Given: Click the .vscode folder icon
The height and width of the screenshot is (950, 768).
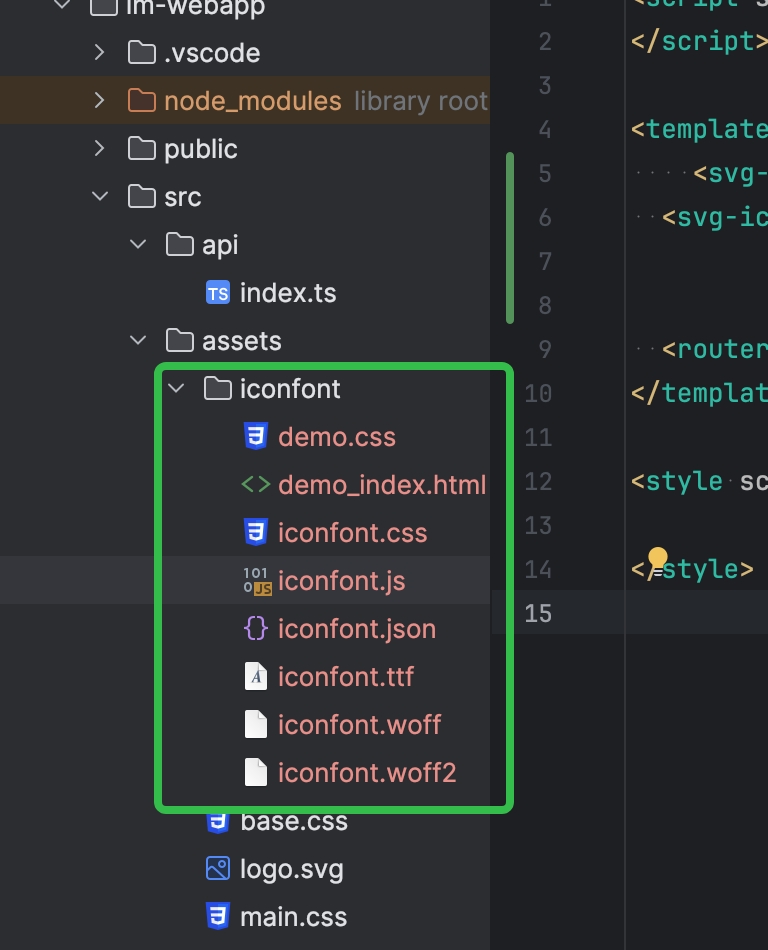Looking at the screenshot, I should click(142, 53).
